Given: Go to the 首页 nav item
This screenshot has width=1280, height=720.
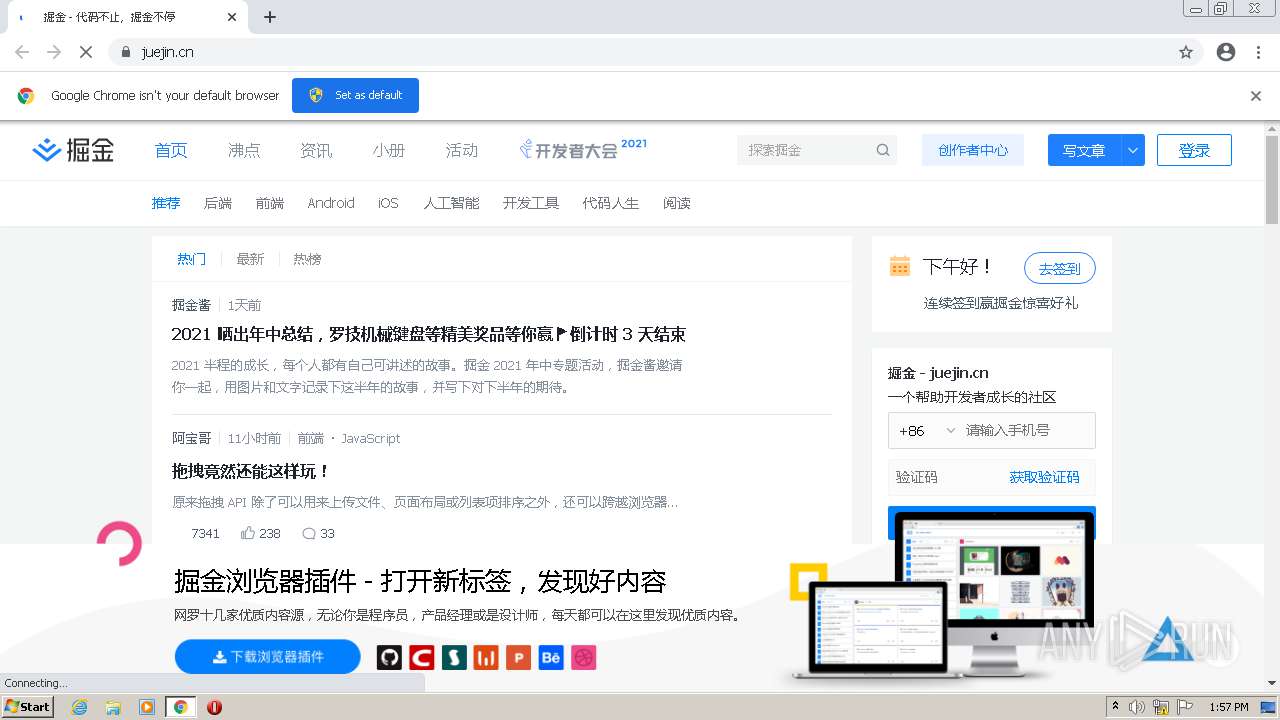Looking at the screenshot, I should (171, 150).
